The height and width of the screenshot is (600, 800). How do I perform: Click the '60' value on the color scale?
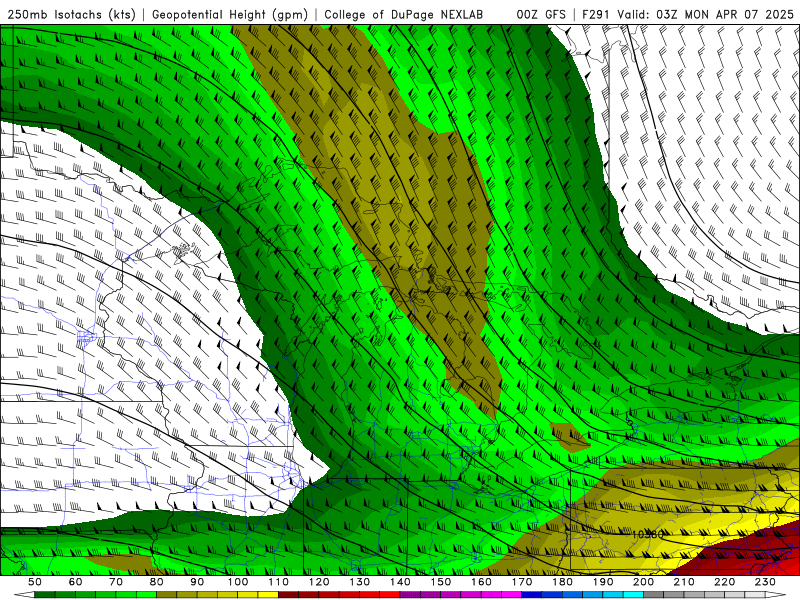tap(75, 582)
